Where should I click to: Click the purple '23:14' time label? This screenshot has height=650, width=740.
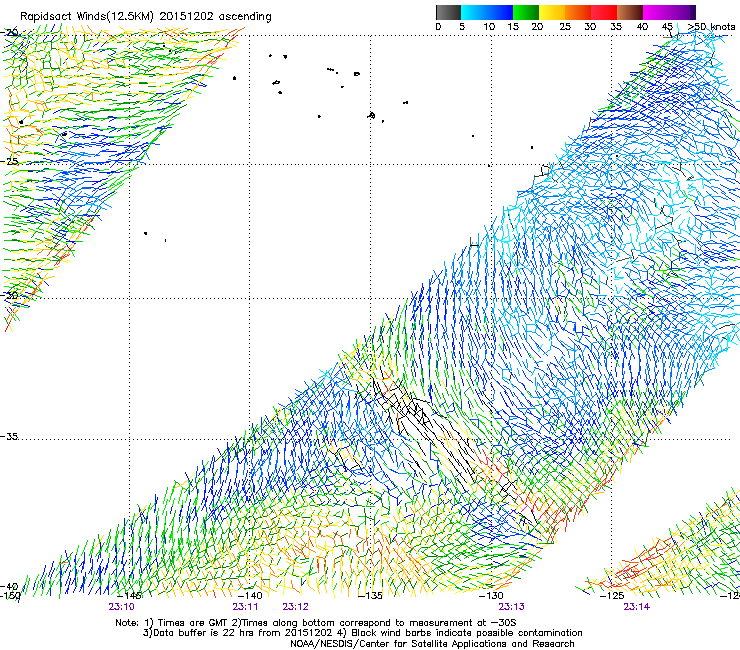coord(637,607)
